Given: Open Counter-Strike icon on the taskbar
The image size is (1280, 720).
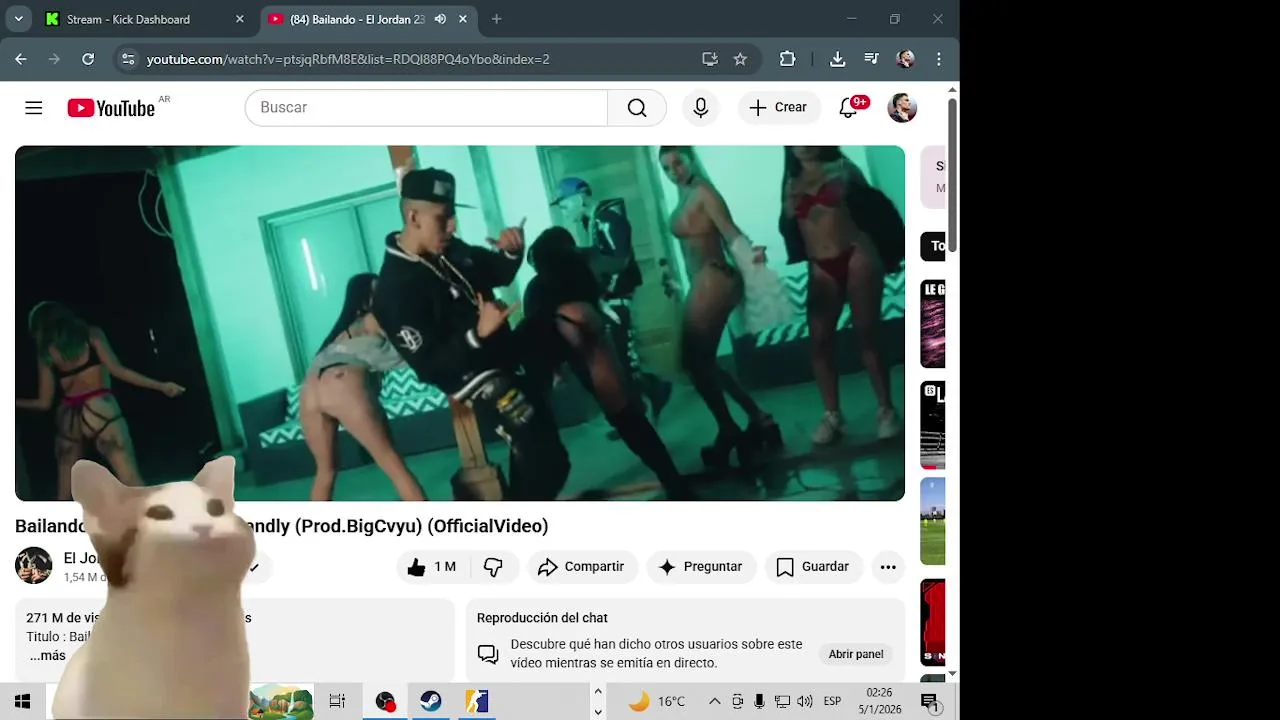Looking at the screenshot, I should coord(477,701).
